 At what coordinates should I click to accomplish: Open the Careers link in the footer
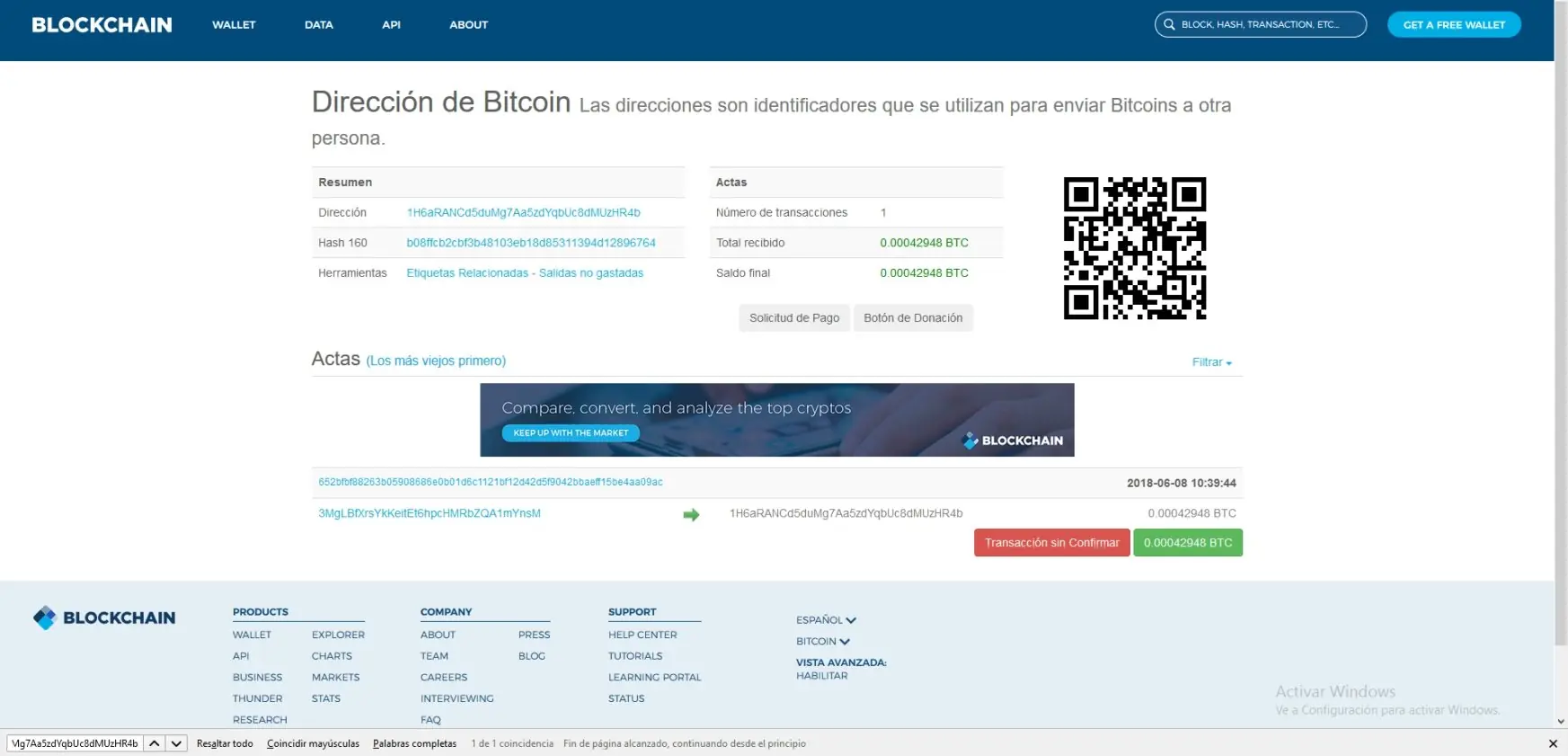[444, 678]
